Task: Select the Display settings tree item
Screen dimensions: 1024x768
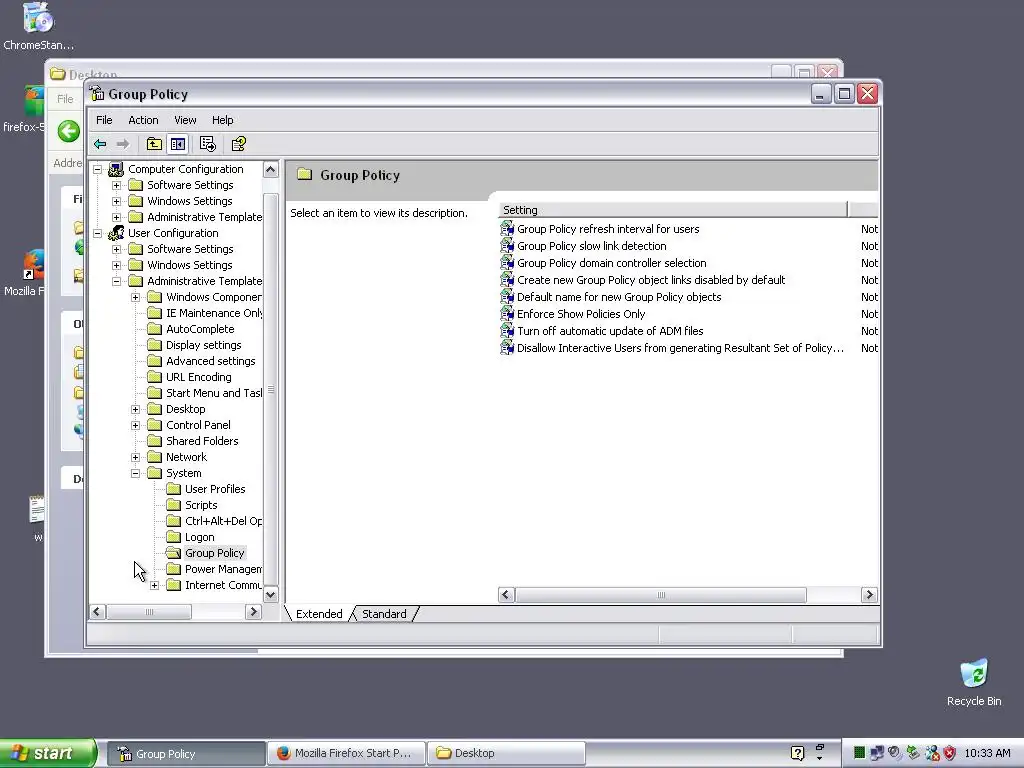Action: [203, 345]
